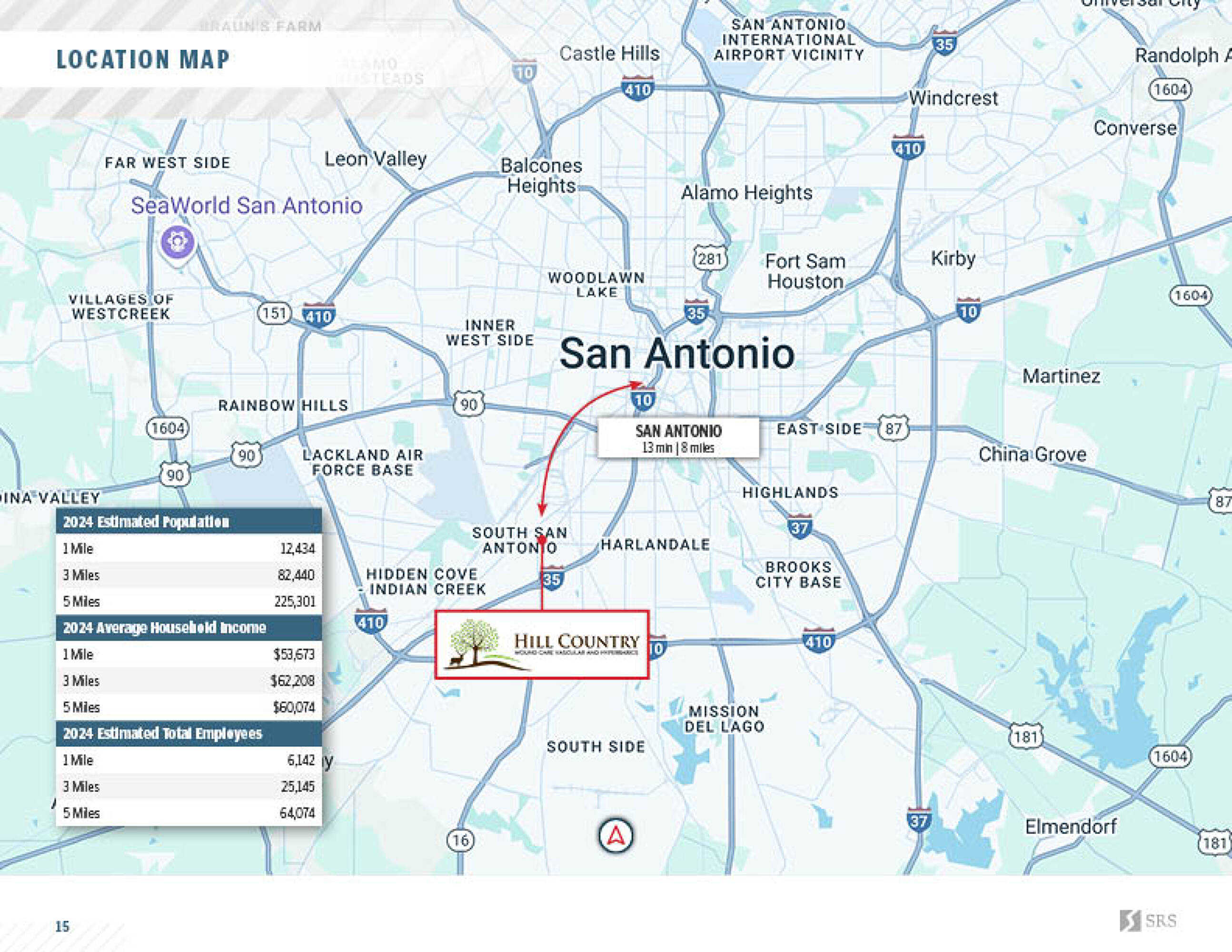1232x952 pixels.
Task: Click the 2024 Estimated Total Employees header
Action: point(189,733)
